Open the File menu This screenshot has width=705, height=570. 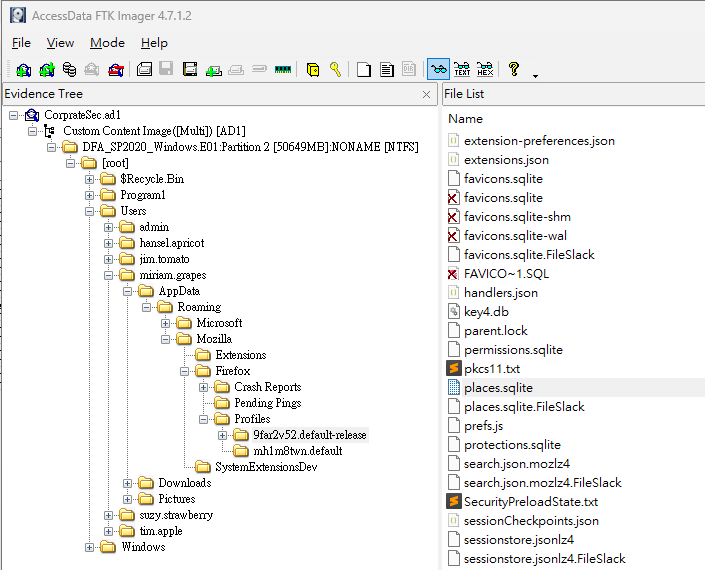[21, 43]
